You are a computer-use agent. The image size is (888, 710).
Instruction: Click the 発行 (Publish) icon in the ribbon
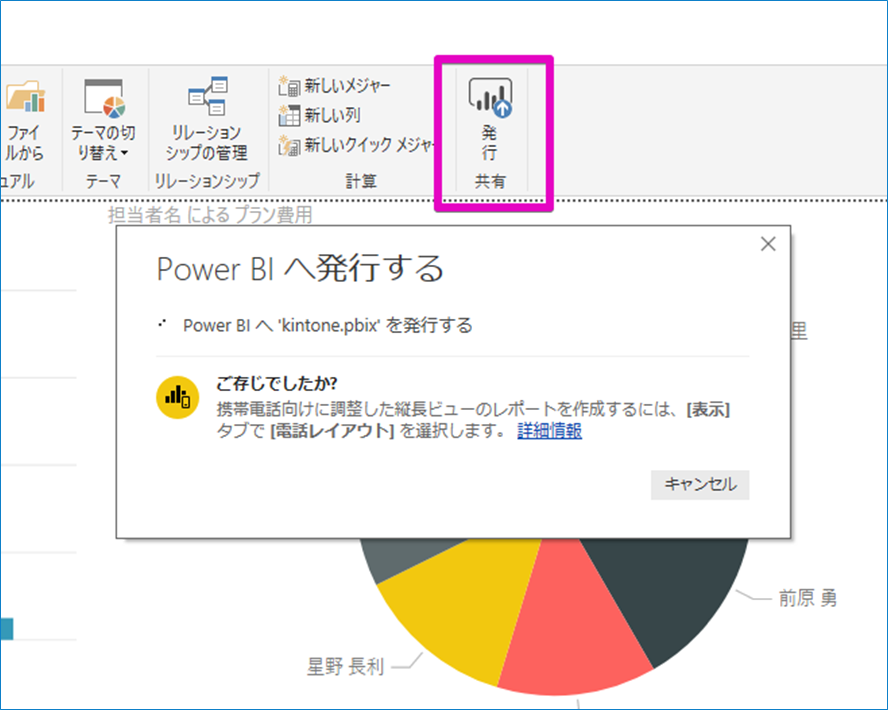(489, 97)
